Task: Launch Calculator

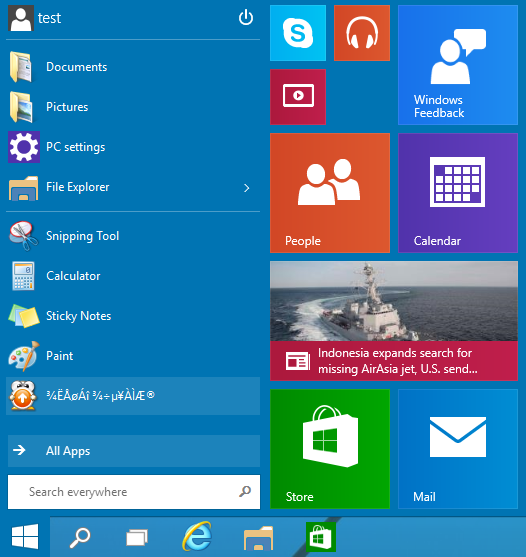Action: 133,276
